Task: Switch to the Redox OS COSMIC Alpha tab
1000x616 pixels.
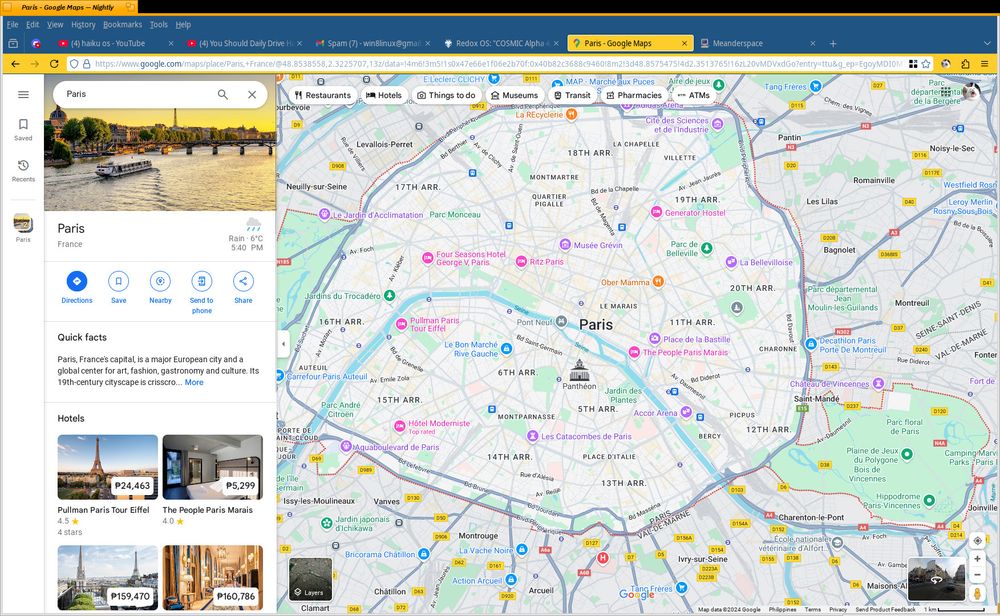Action: pos(501,43)
